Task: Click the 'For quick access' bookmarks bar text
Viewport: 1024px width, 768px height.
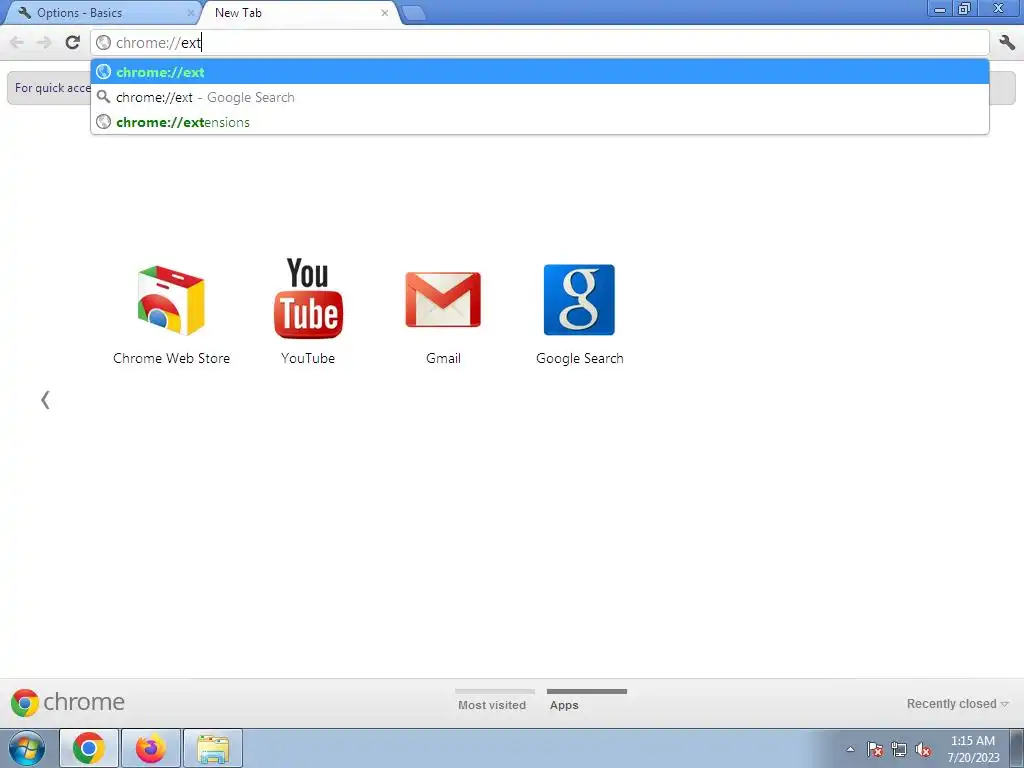Action: 52,88
